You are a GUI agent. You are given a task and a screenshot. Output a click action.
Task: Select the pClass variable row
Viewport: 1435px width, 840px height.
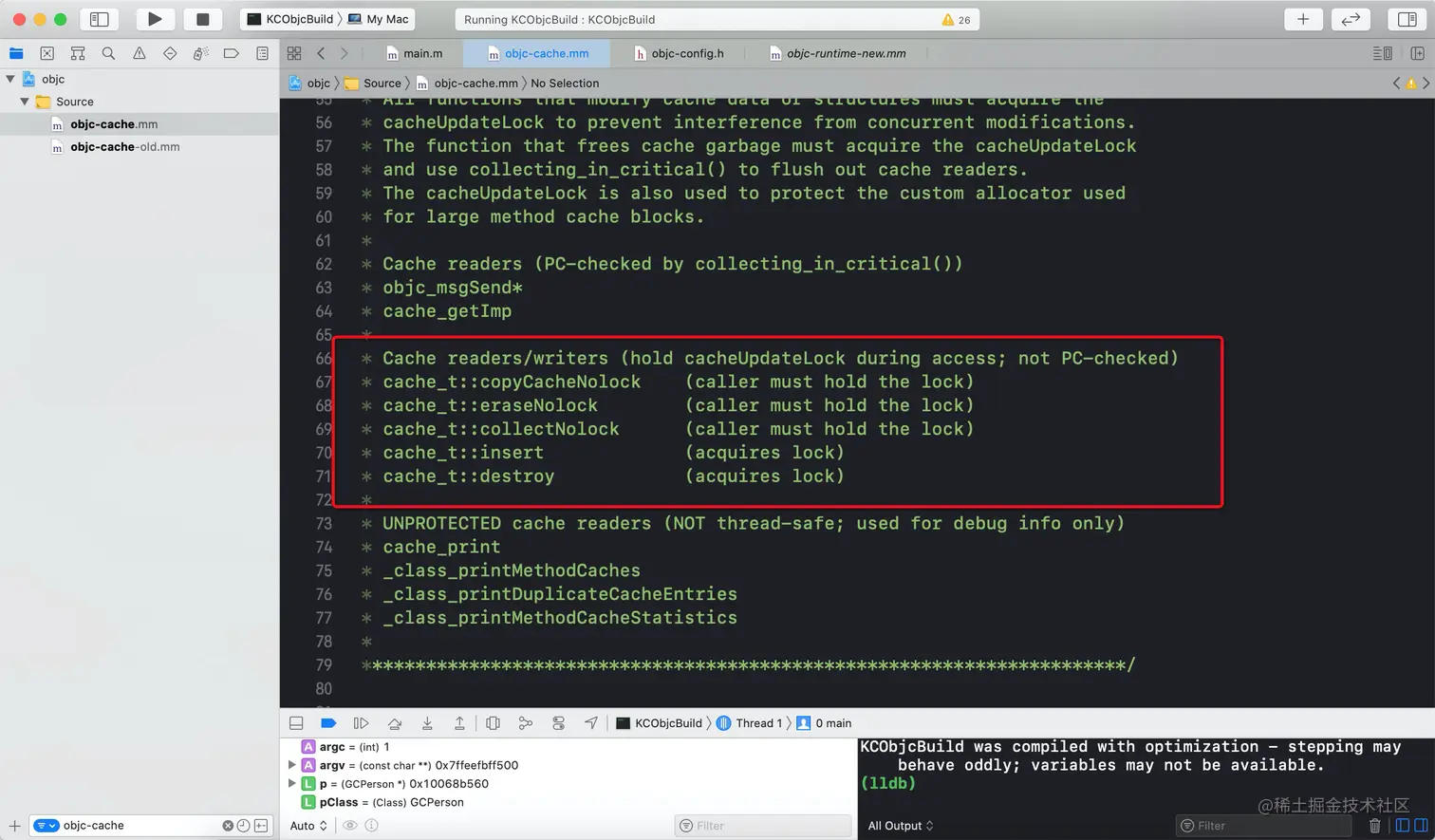[x=568, y=802]
